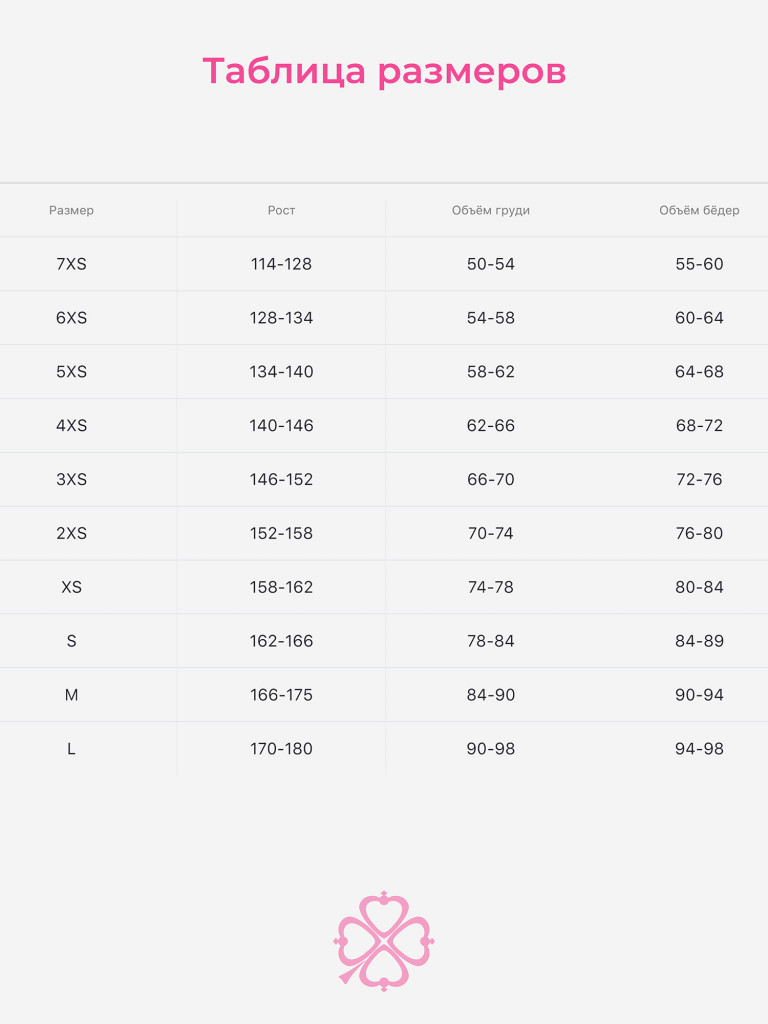The image size is (768, 1024).
Task: Click the 'Объём груди' column header
Action: point(491,211)
